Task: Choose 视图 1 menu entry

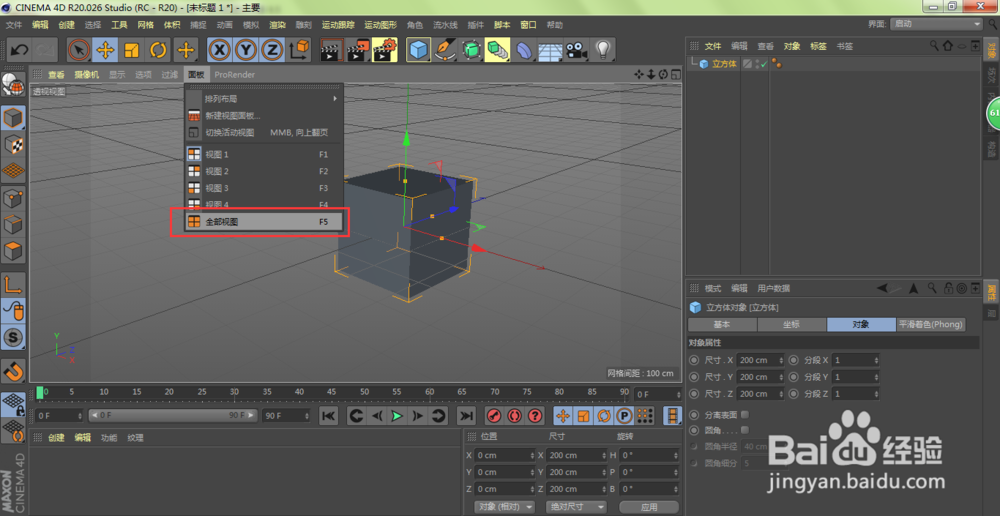Action: (264, 154)
